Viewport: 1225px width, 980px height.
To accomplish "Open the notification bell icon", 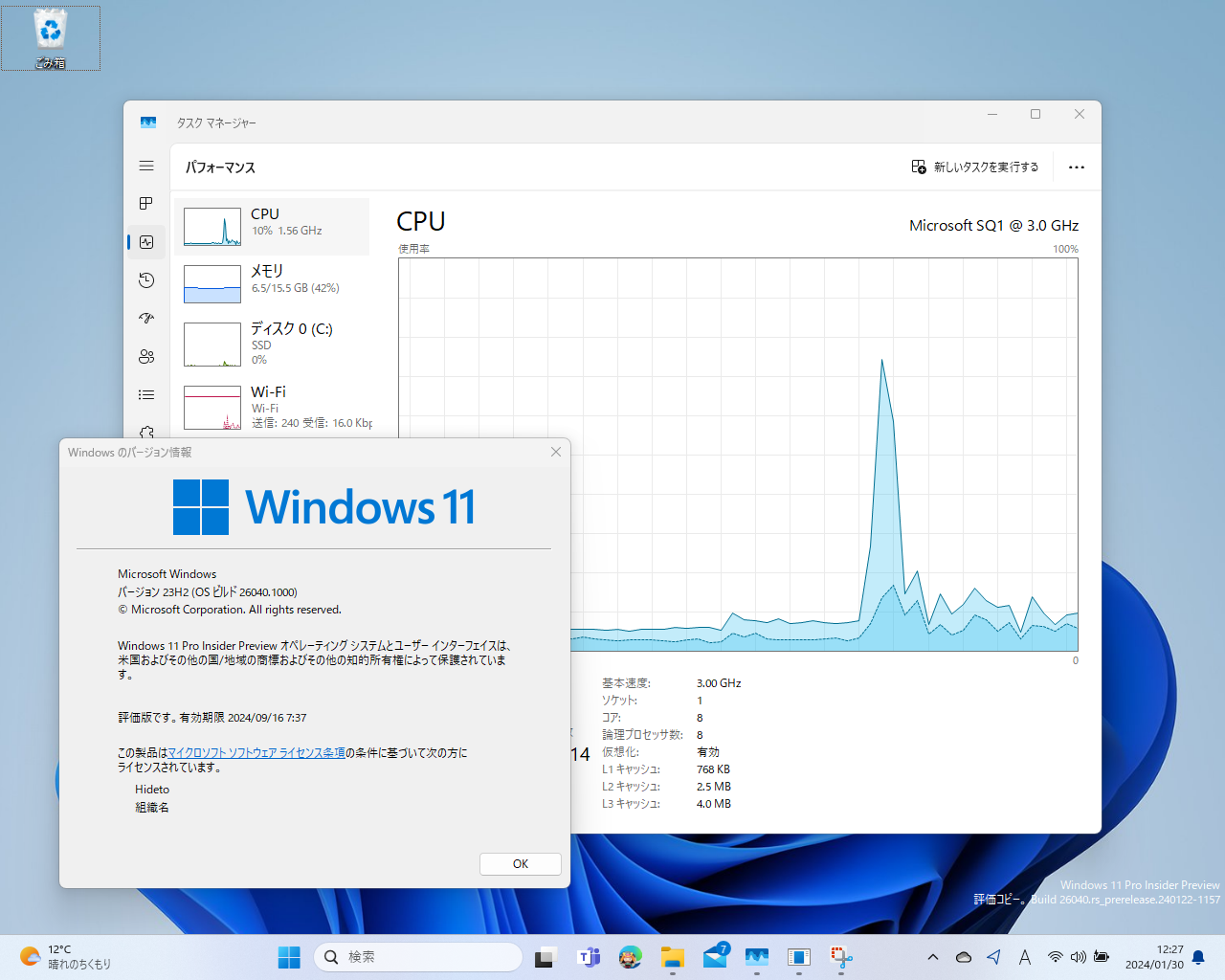I will click(1198, 957).
